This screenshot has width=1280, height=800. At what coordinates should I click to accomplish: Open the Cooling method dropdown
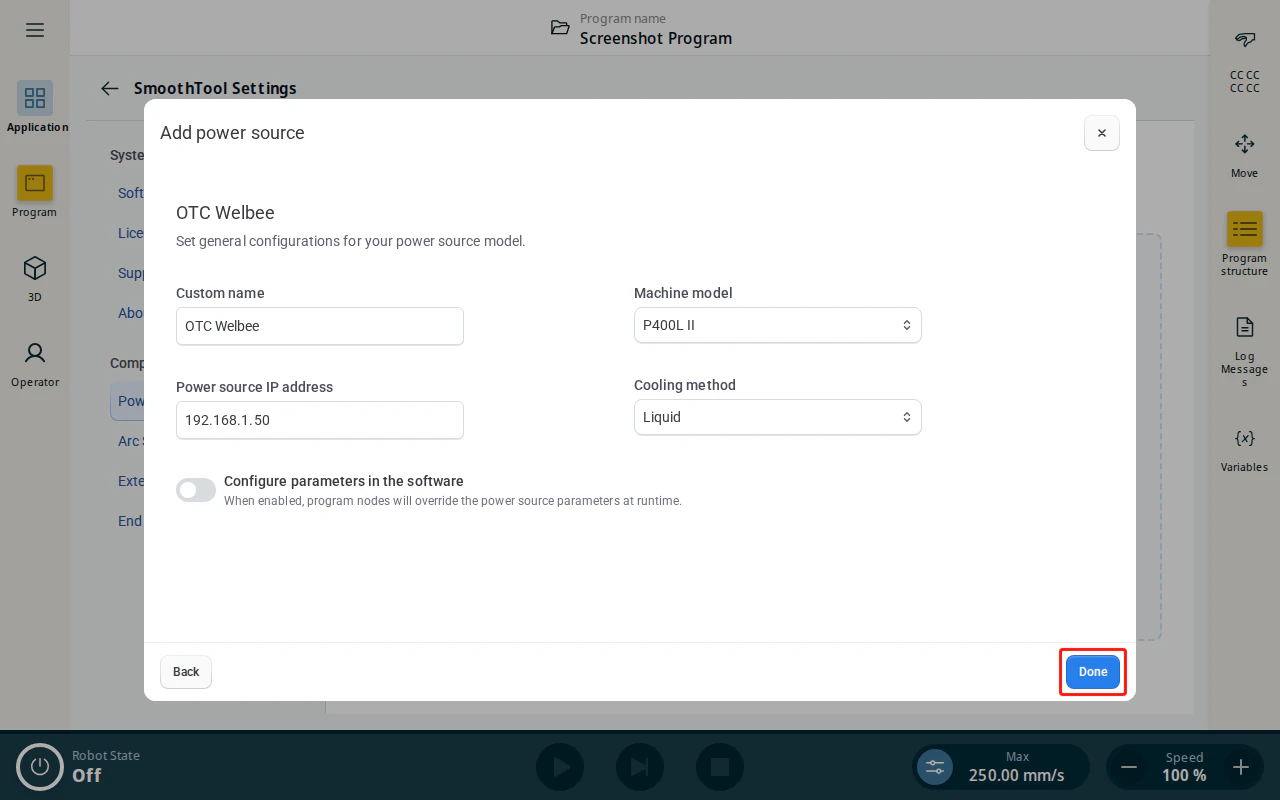[x=777, y=417]
